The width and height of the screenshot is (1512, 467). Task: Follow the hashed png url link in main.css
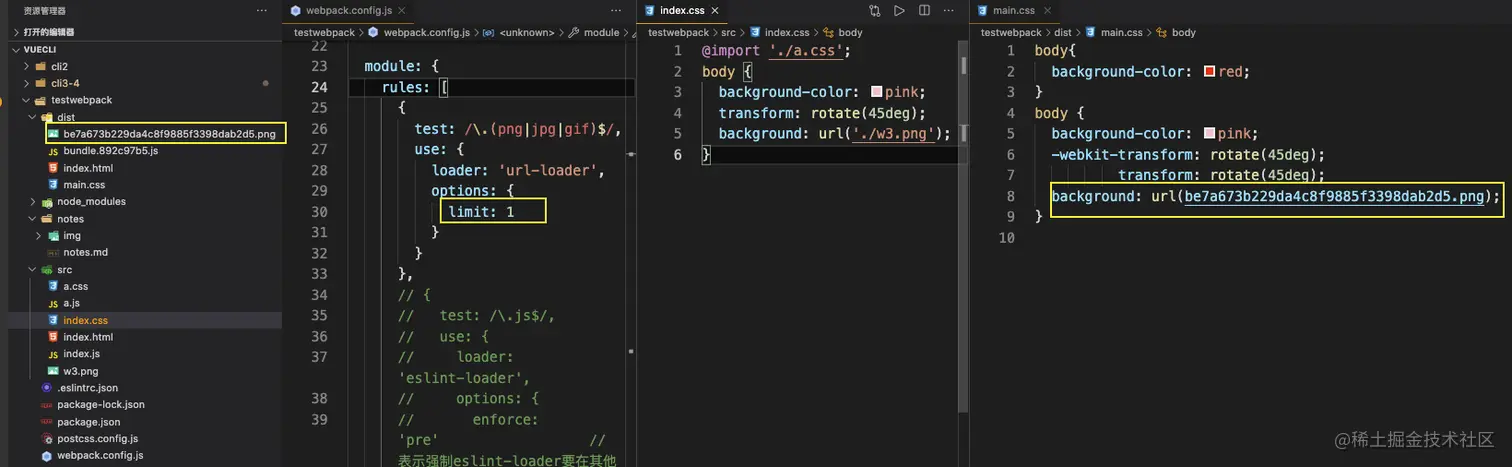click(x=1334, y=196)
